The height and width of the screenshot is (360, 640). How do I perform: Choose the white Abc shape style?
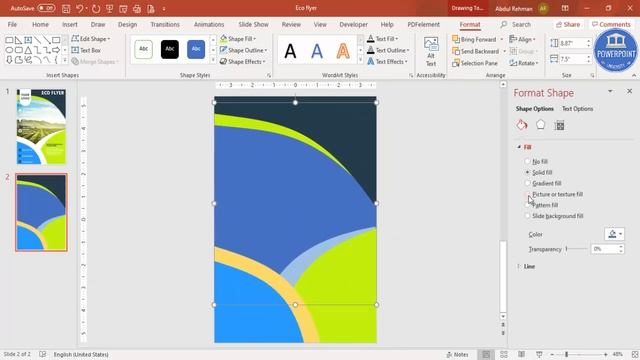coord(144,49)
